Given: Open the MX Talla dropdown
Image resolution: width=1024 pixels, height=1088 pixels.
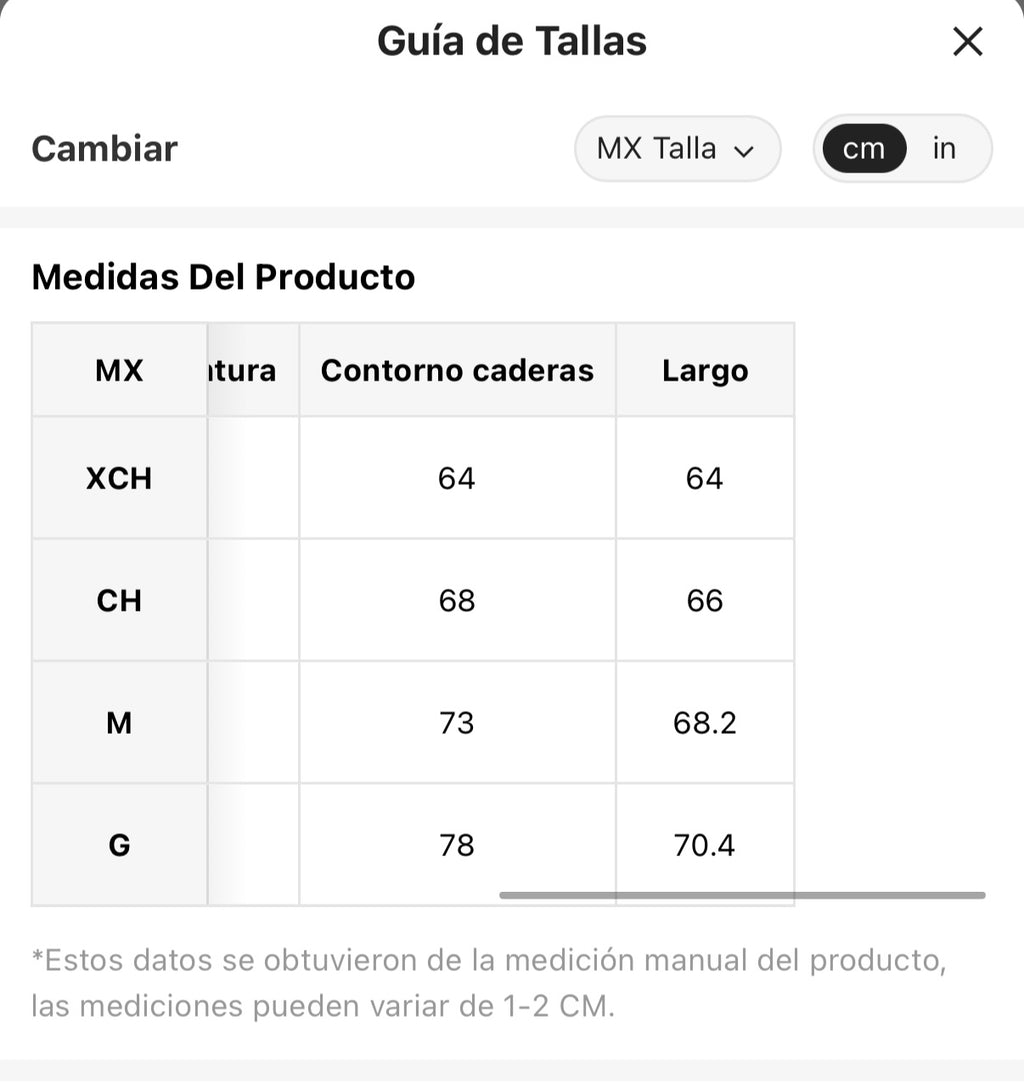Looking at the screenshot, I should (677, 148).
